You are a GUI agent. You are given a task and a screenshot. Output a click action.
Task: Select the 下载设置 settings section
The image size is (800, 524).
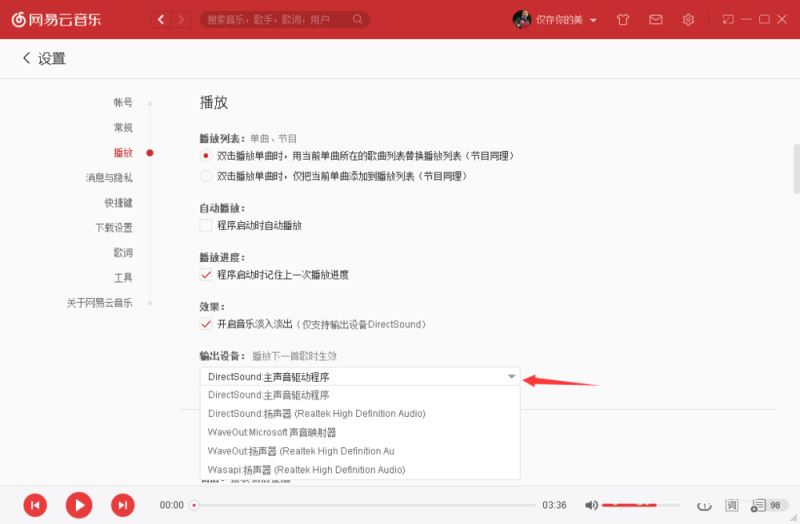114,228
